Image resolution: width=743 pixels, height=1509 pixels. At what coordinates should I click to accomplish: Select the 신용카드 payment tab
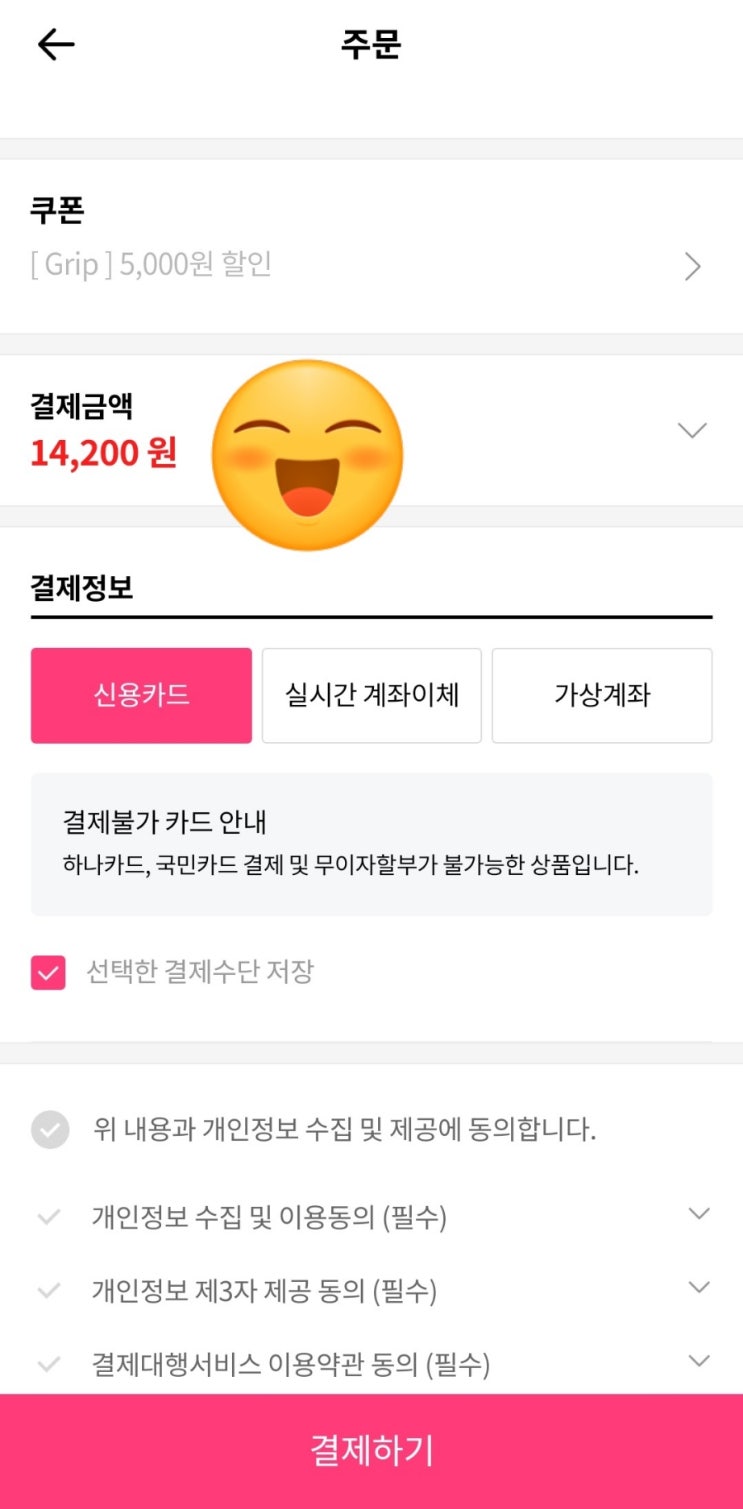pos(141,695)
